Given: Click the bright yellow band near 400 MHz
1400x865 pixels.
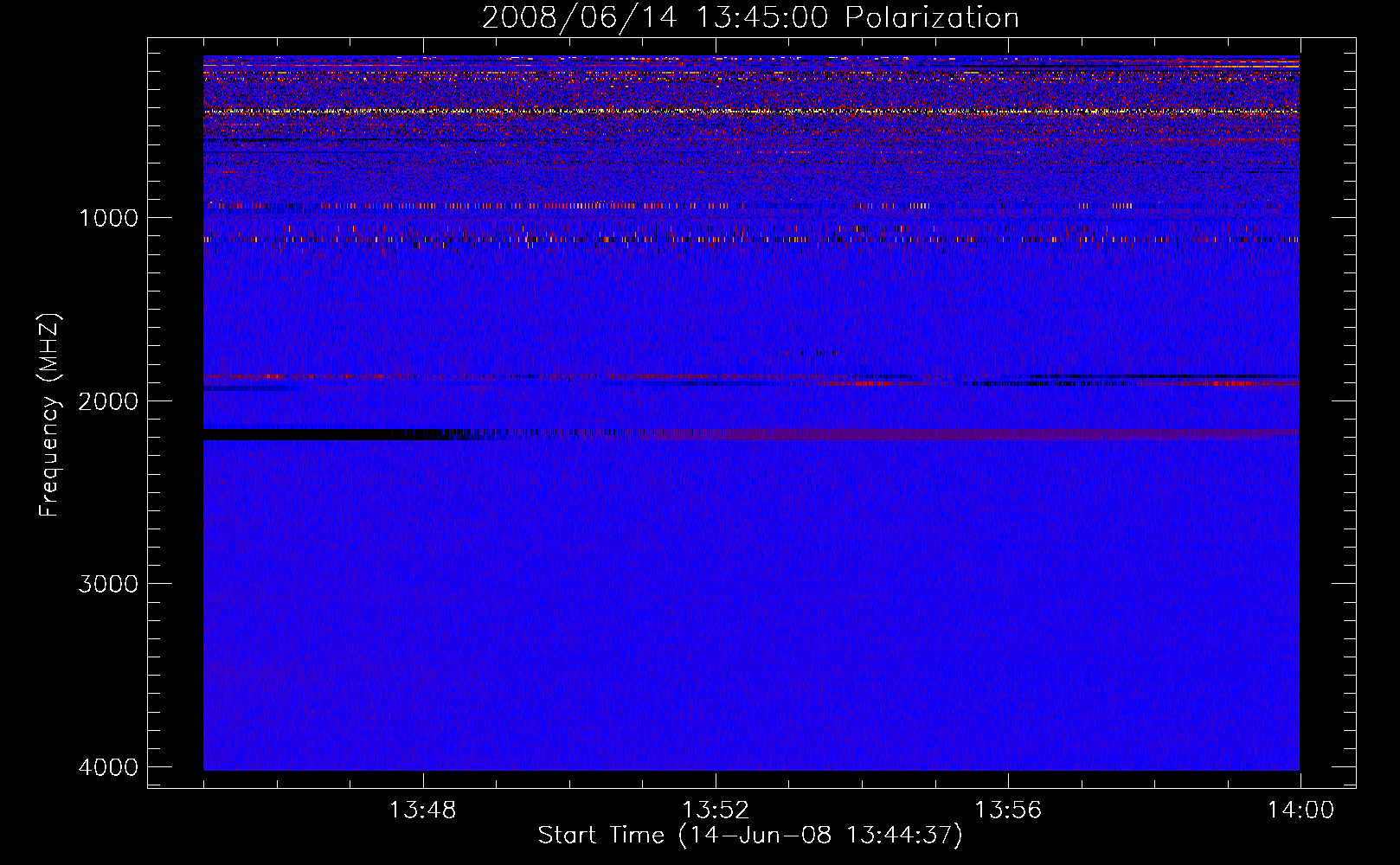Looking at the screenshot, I should 751,112.
